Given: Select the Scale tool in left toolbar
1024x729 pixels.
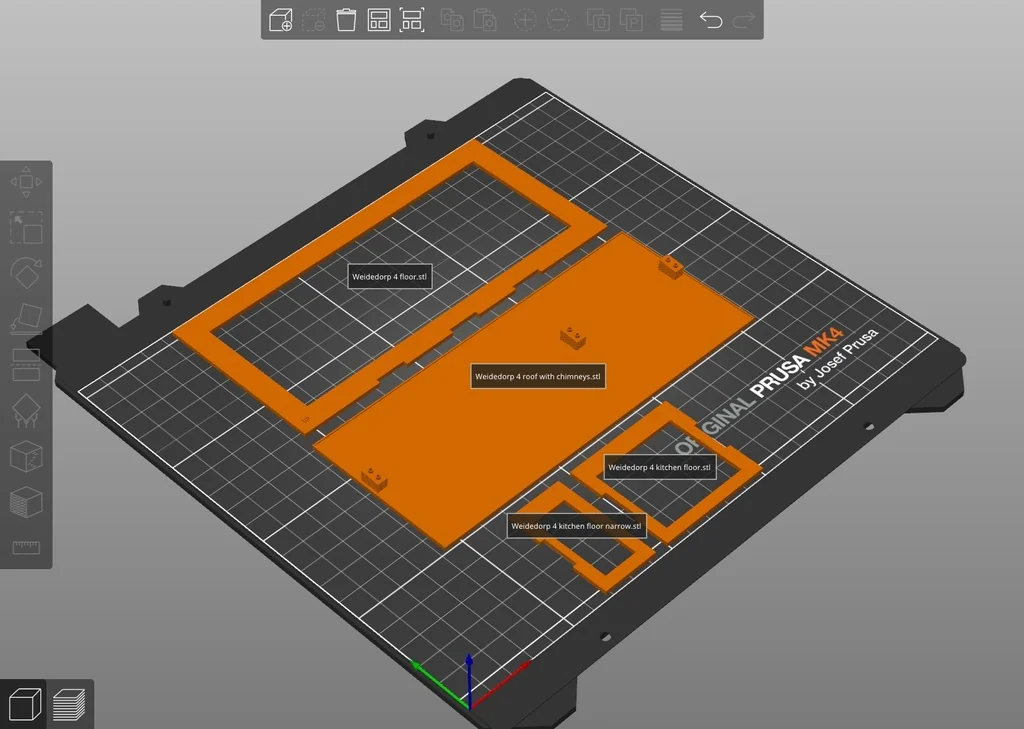Looking at the screenshot, I should (x=26, y=228).
